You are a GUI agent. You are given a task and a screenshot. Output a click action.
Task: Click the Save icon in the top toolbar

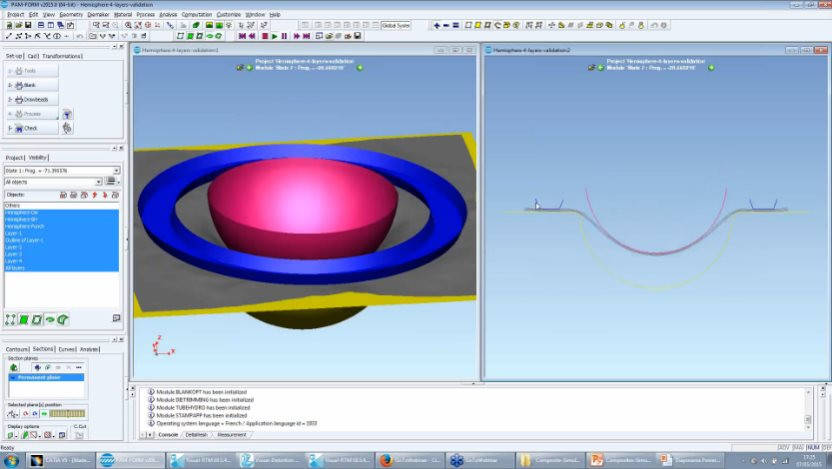pos(28,25)
